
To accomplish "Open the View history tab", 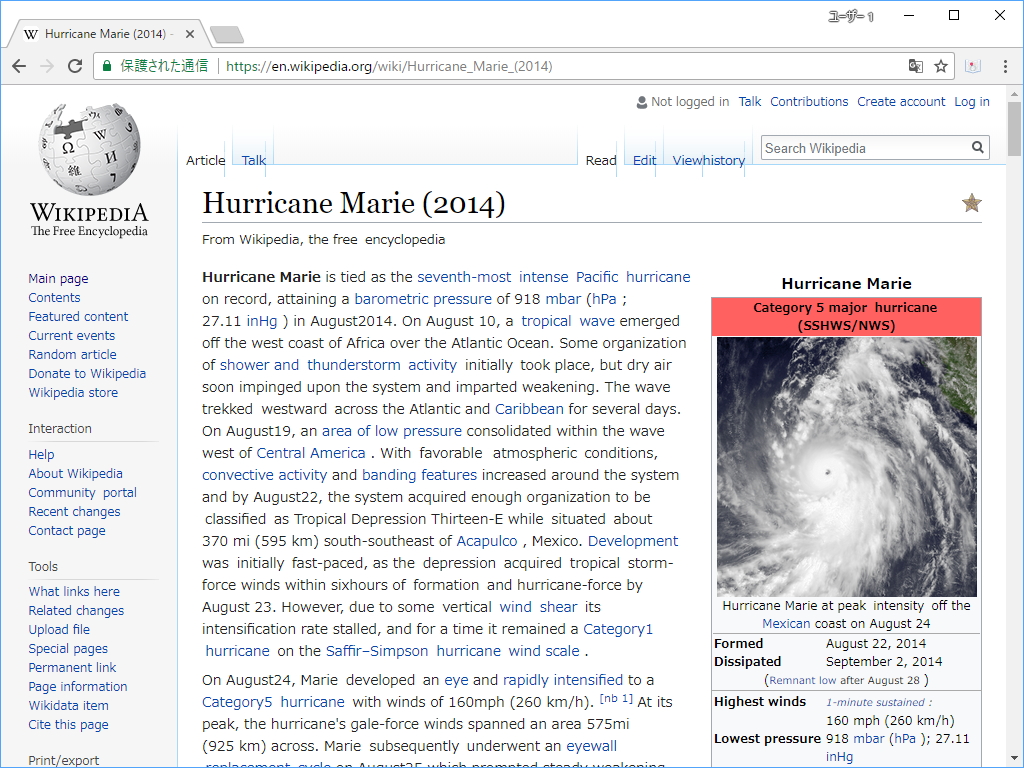I will point(708,160).
